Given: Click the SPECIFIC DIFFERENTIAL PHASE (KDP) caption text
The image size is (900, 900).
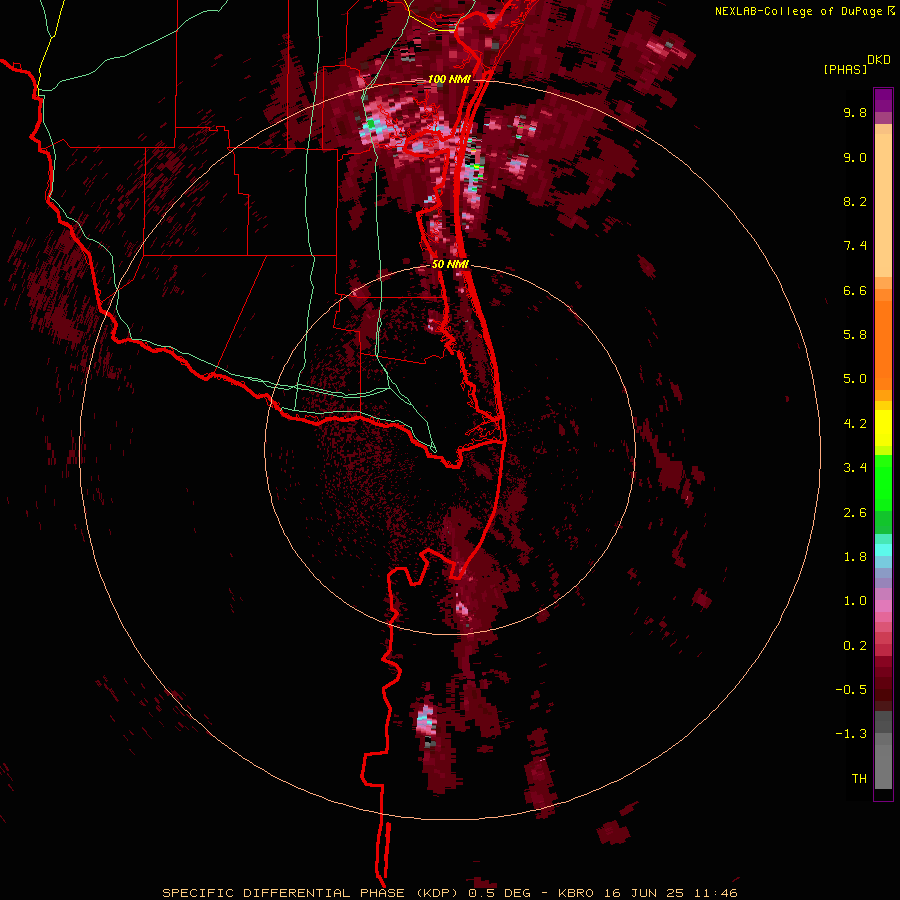Looking at the screenshot, I should (x=312, y=893).
